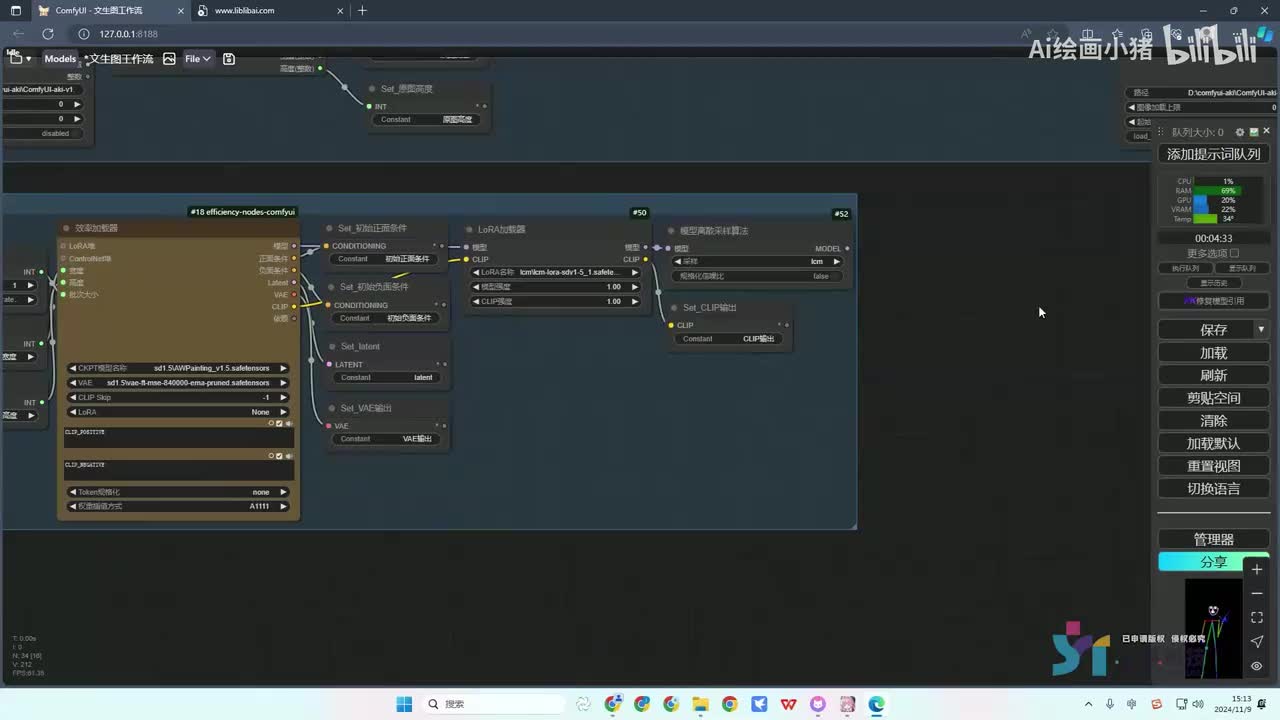Click the browser address bar URL
The width and height of the screenshot is (1280, 720).
tap(129, 34)
